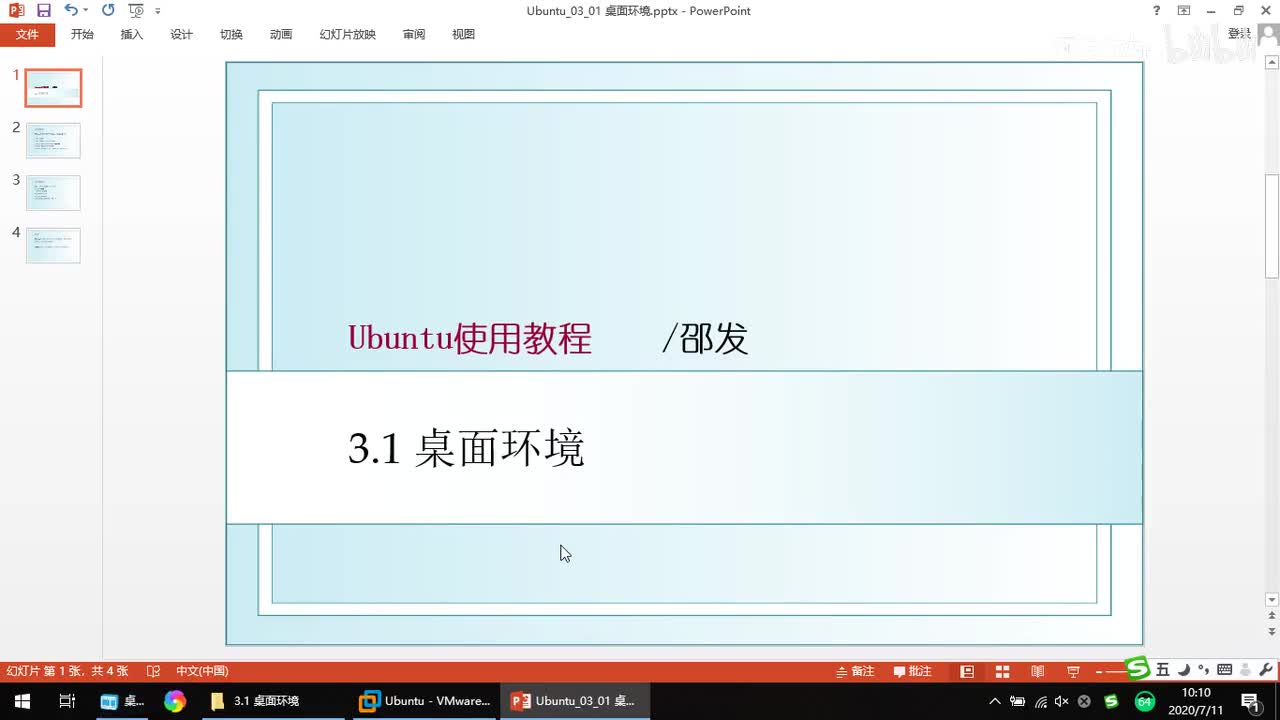1280x720 pixels.
Task: Open the Windows notification center
Action: coord(1250,701)
